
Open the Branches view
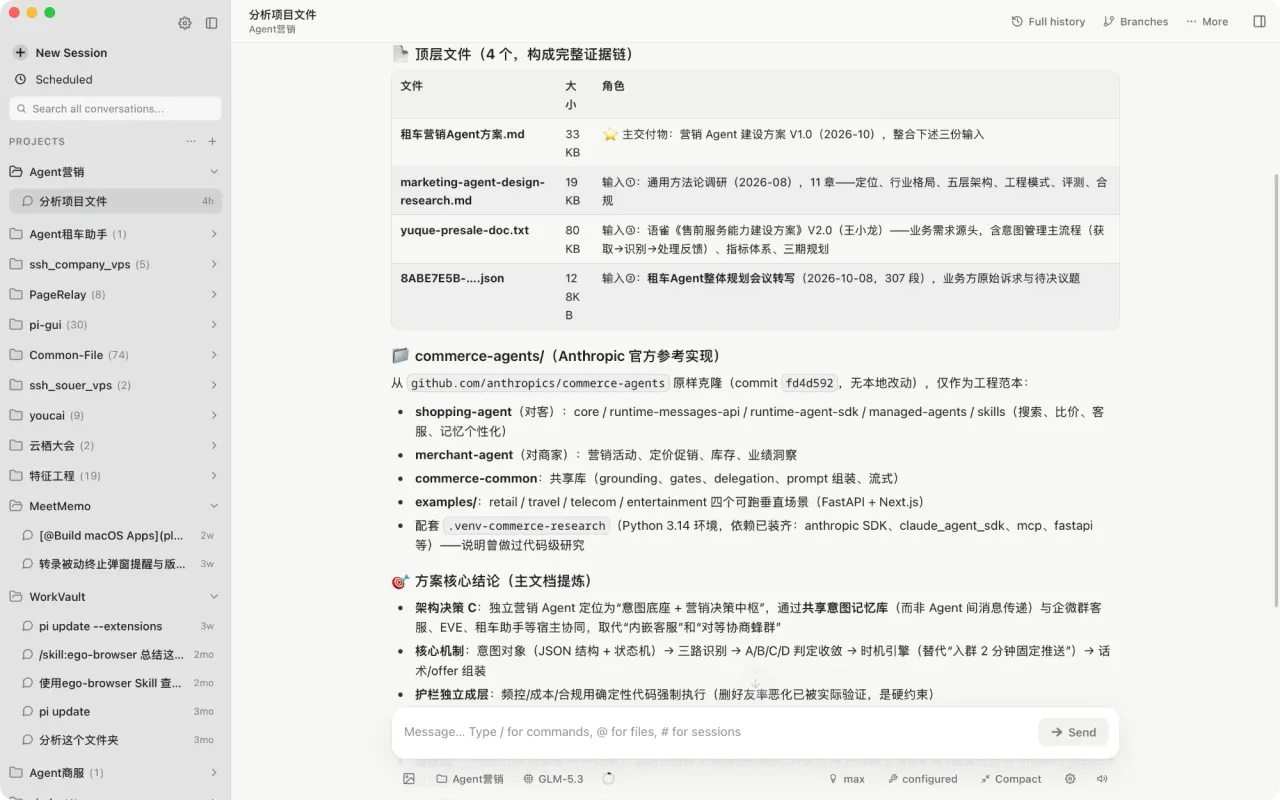tap(1135, 21)
